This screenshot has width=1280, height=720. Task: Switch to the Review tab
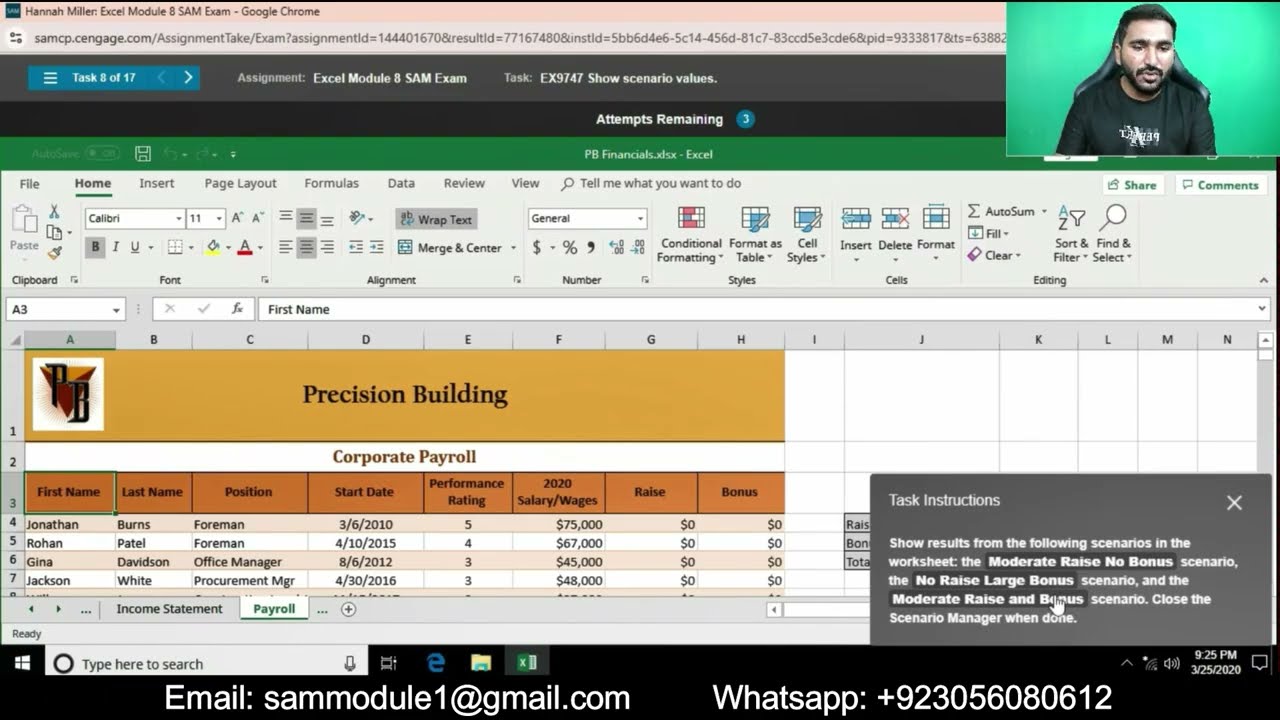tap(464, 183)
